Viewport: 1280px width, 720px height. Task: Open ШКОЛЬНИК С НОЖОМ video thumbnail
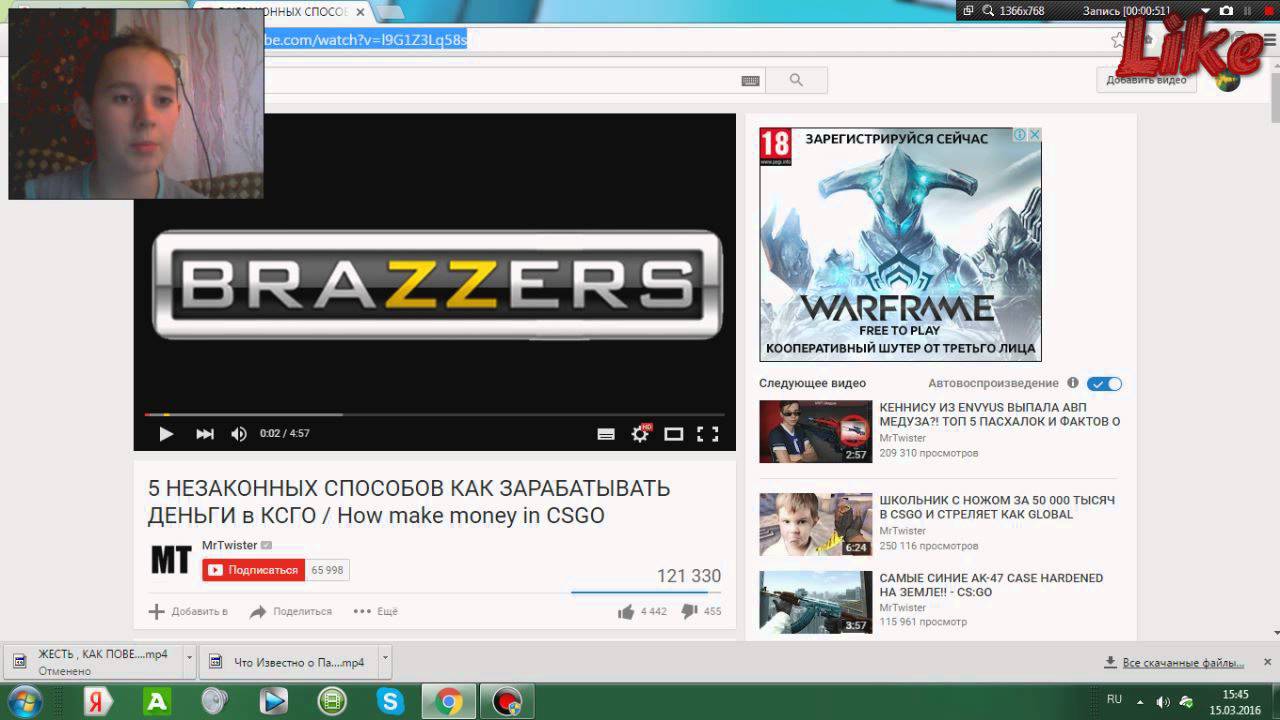816,524
